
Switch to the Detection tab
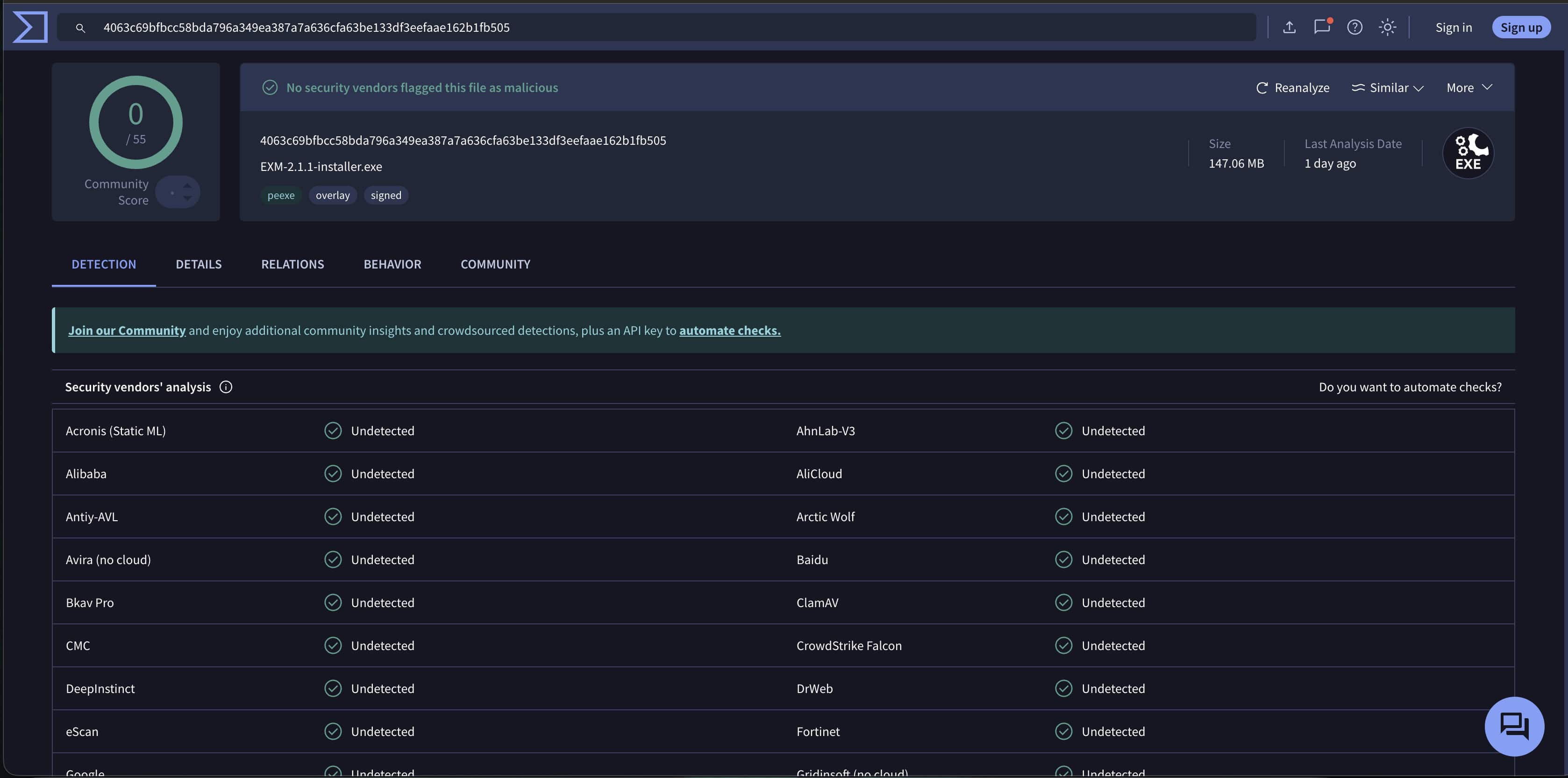coord(104,264)
